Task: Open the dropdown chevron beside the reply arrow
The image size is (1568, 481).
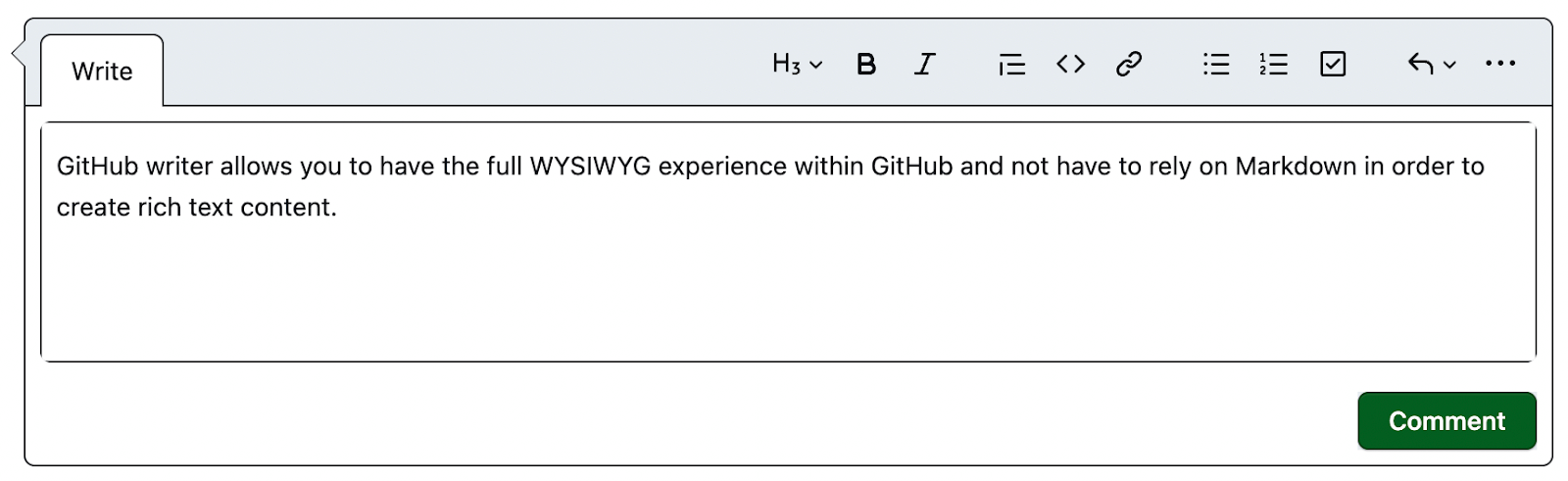Action: pos(1449,66)
